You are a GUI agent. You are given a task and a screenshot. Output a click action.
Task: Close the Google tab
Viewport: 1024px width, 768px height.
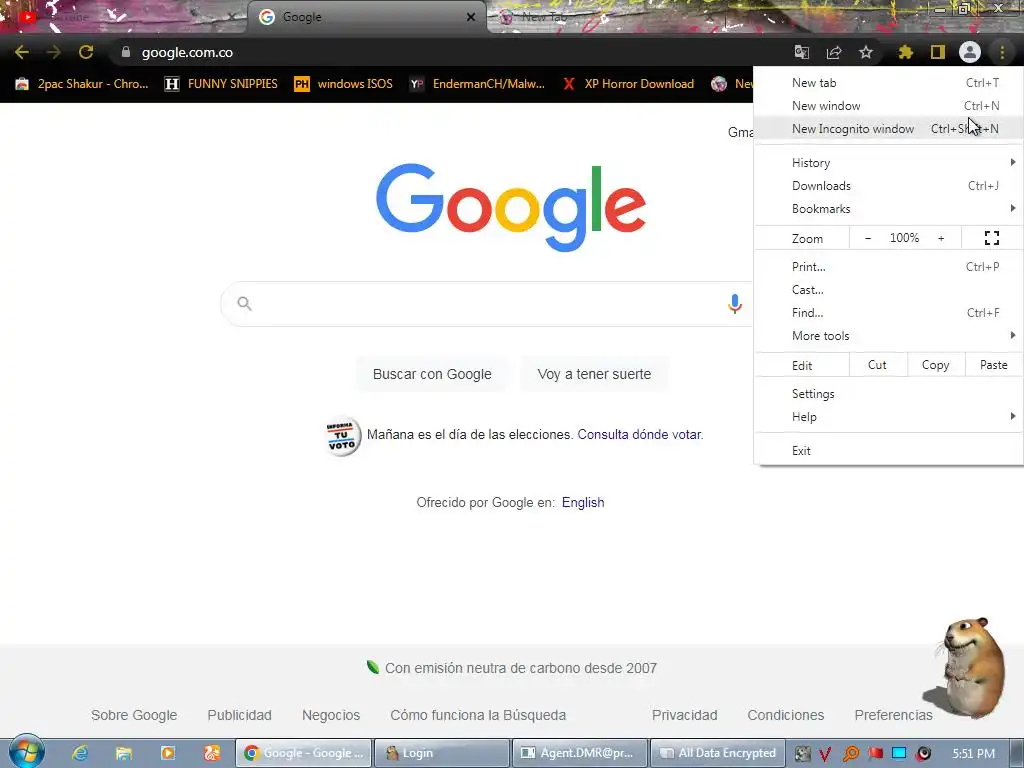(x=471, y=17)
